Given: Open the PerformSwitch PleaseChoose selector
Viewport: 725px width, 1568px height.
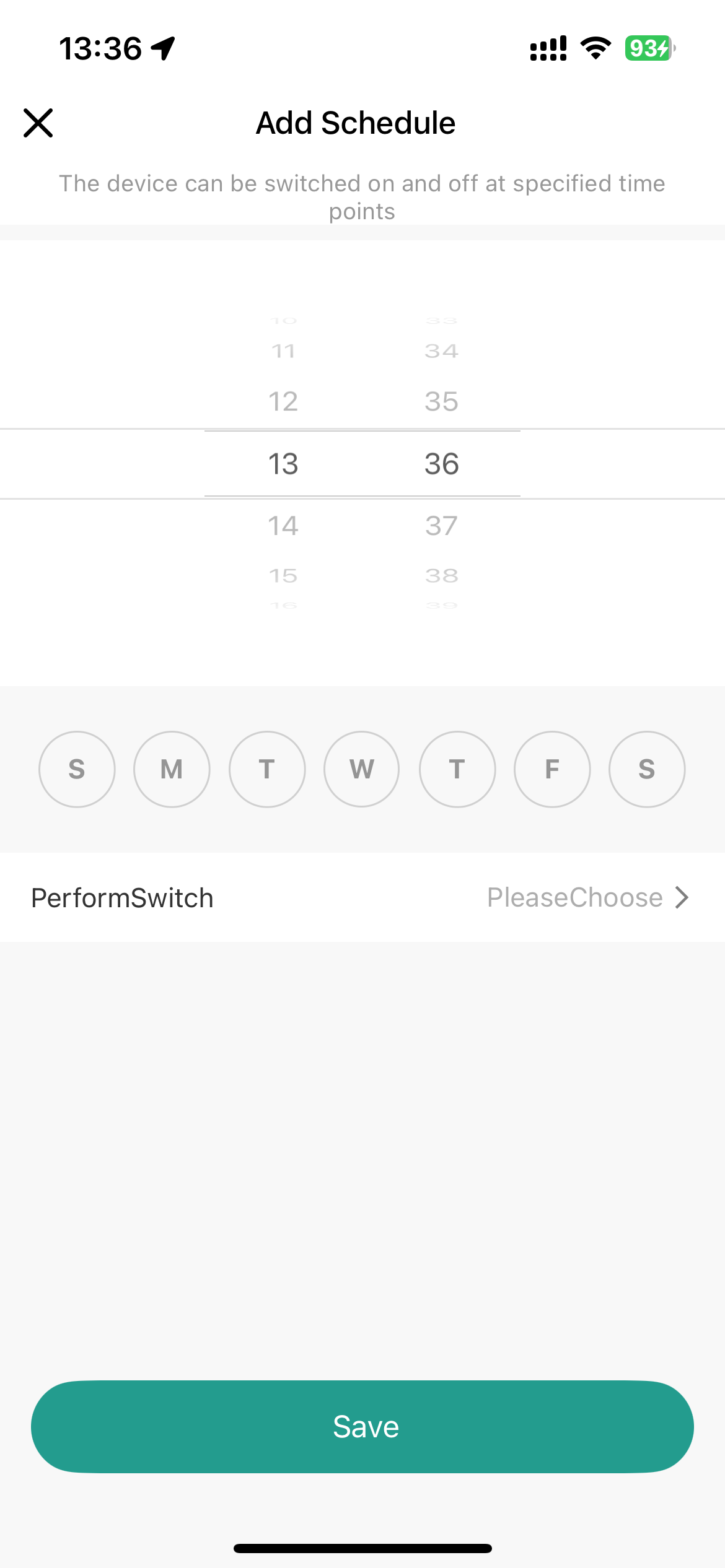Looking at the screenshot, I should pyautogui.click(x=575, y=897).
